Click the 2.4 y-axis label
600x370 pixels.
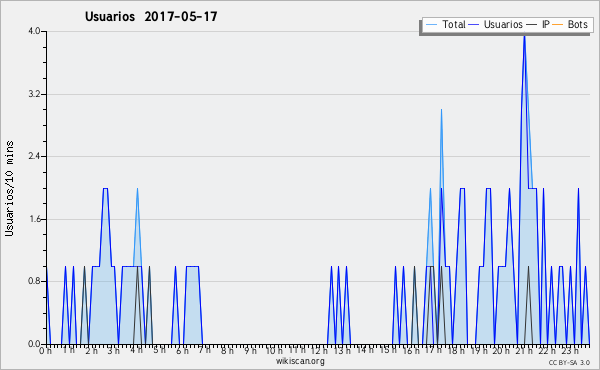coord(34,156)
